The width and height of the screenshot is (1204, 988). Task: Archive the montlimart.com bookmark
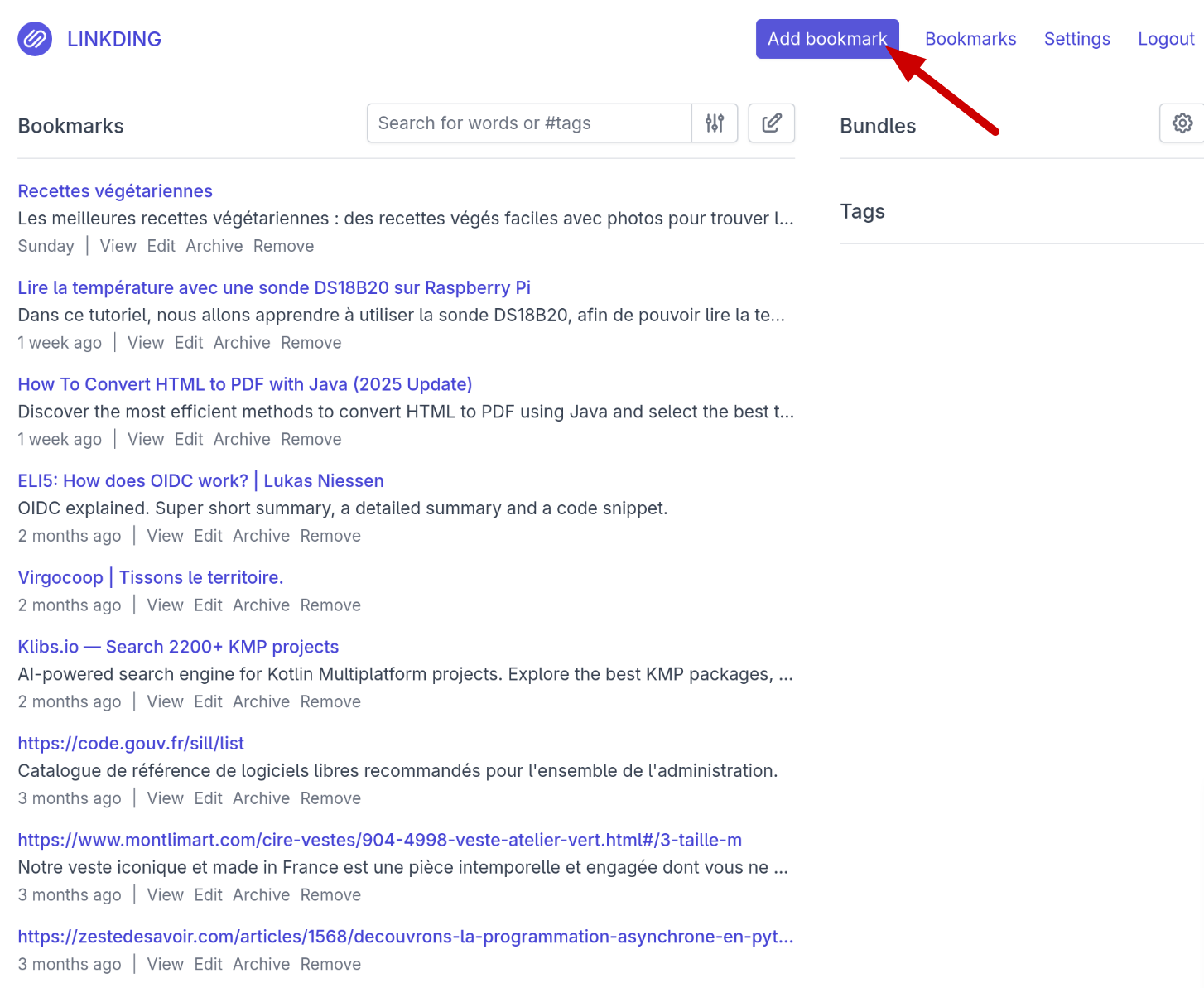(x=262, y=895)
